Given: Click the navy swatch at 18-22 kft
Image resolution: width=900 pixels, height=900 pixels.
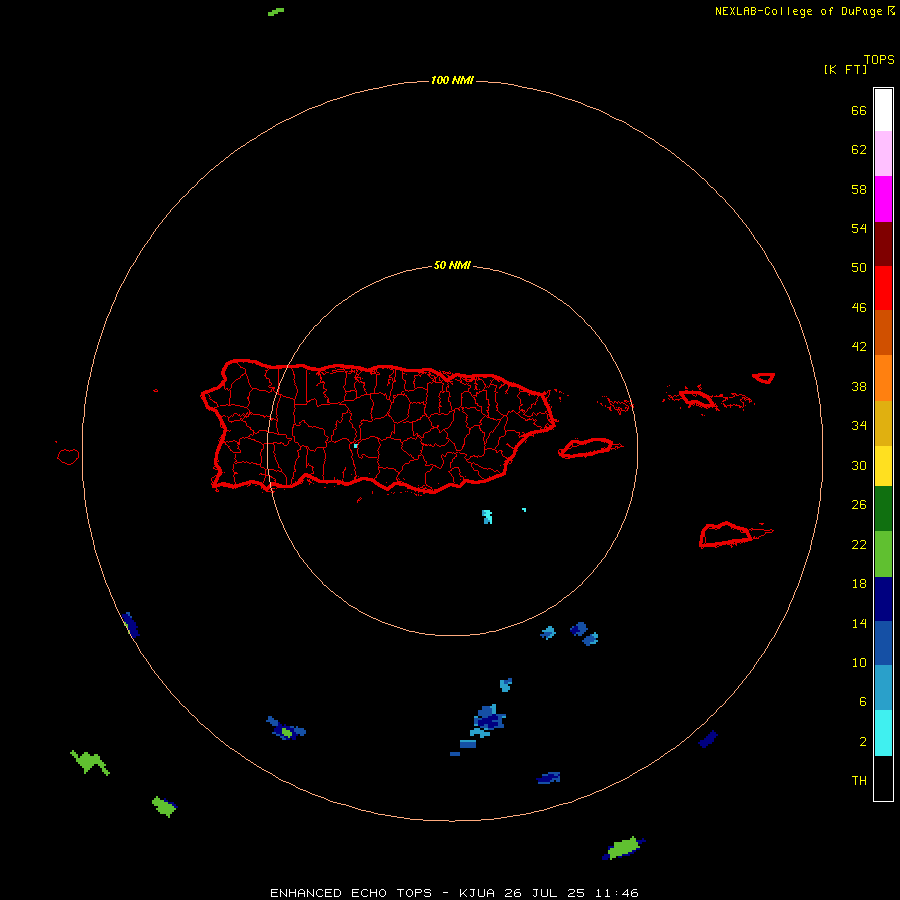Looking at the screenshot, I should 883,599.
